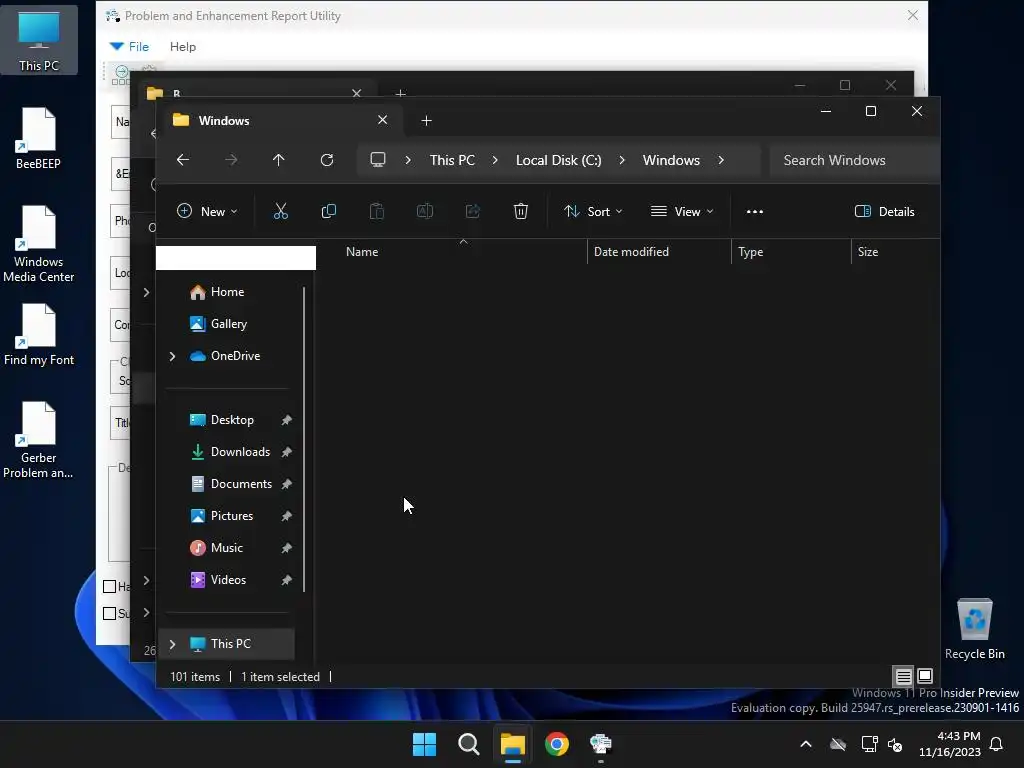Open Help menu in Report Utility
1024x768 pixels.
point(183,46)
